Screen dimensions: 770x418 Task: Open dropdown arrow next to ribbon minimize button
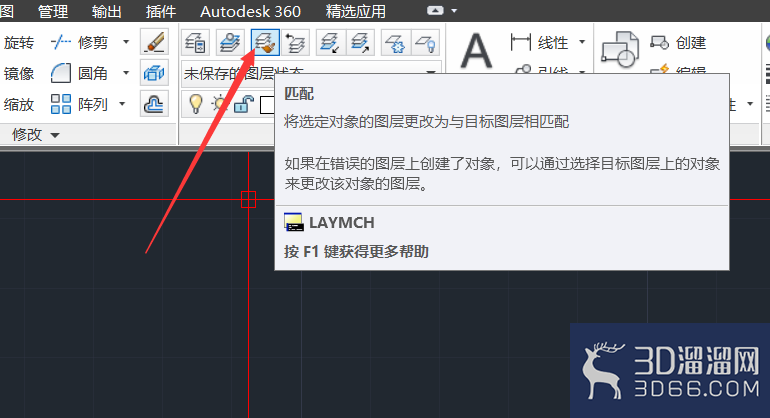tap(454, 10)
